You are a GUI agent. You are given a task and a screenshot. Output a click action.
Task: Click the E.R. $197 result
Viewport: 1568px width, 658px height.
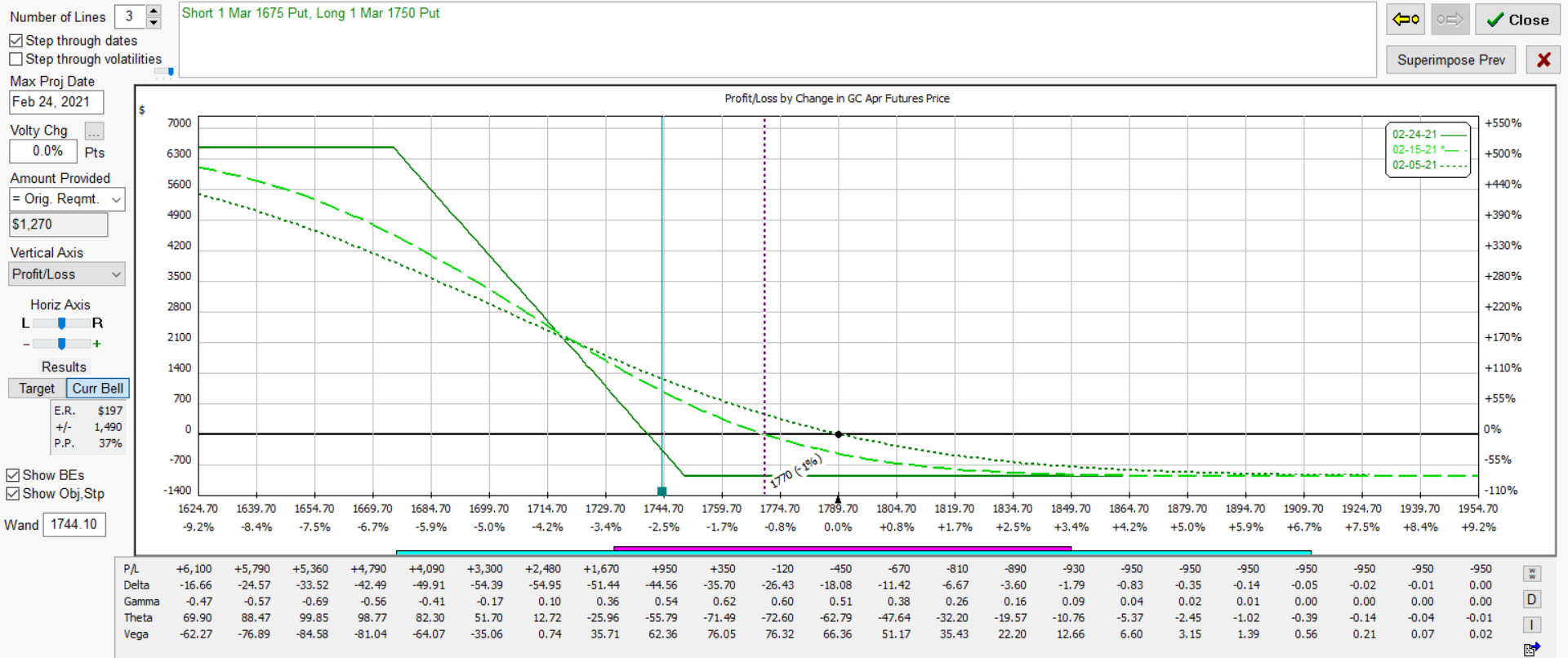pos(88,411)
